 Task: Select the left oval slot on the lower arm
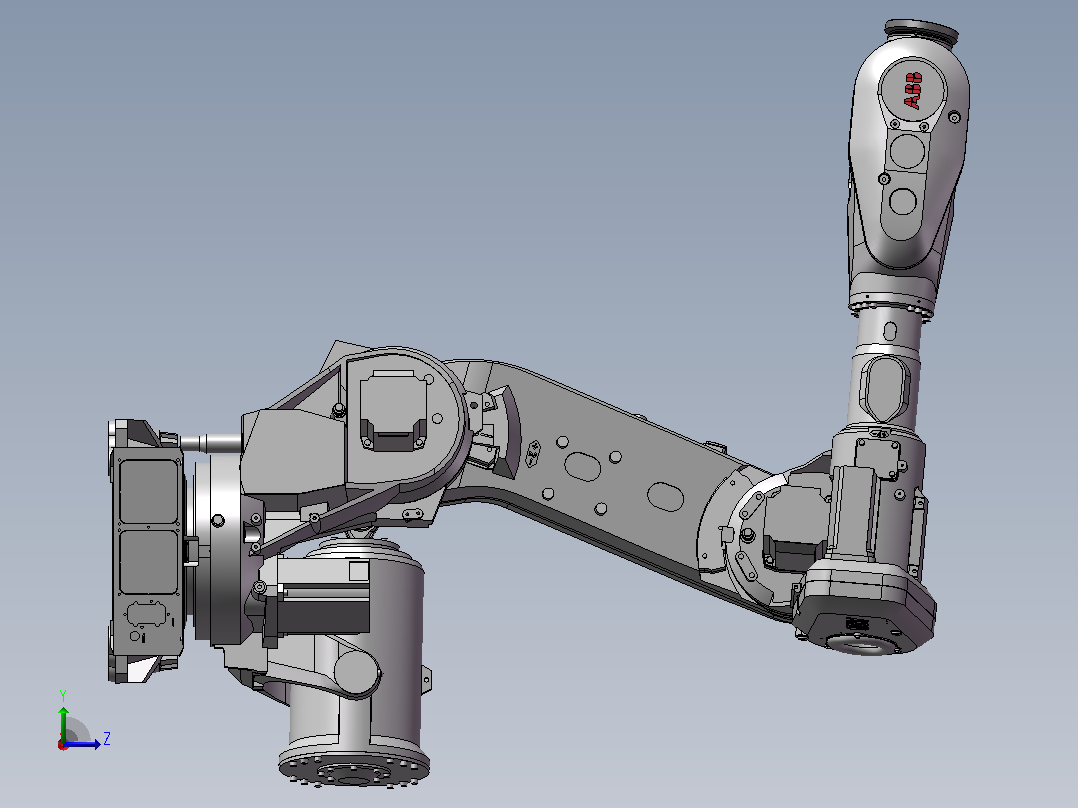[x=582, y=466]
